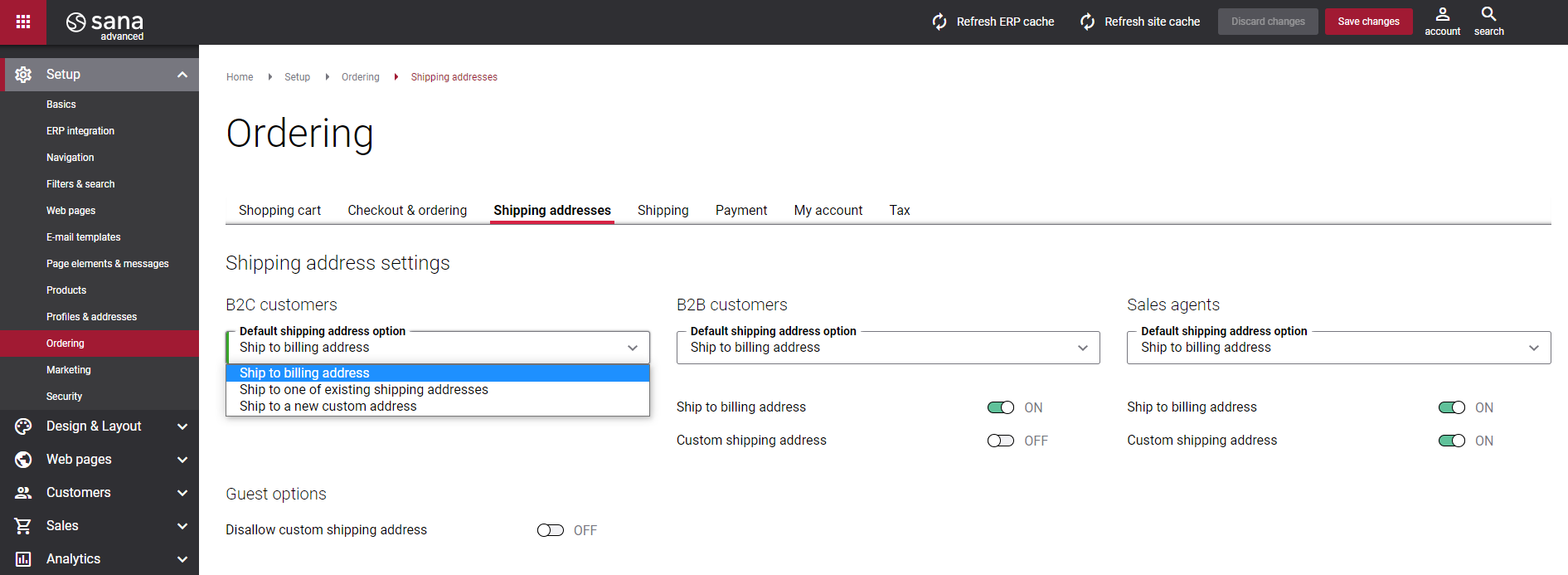Switch to My account tab
1568x575 pixels.
[828, 211]
